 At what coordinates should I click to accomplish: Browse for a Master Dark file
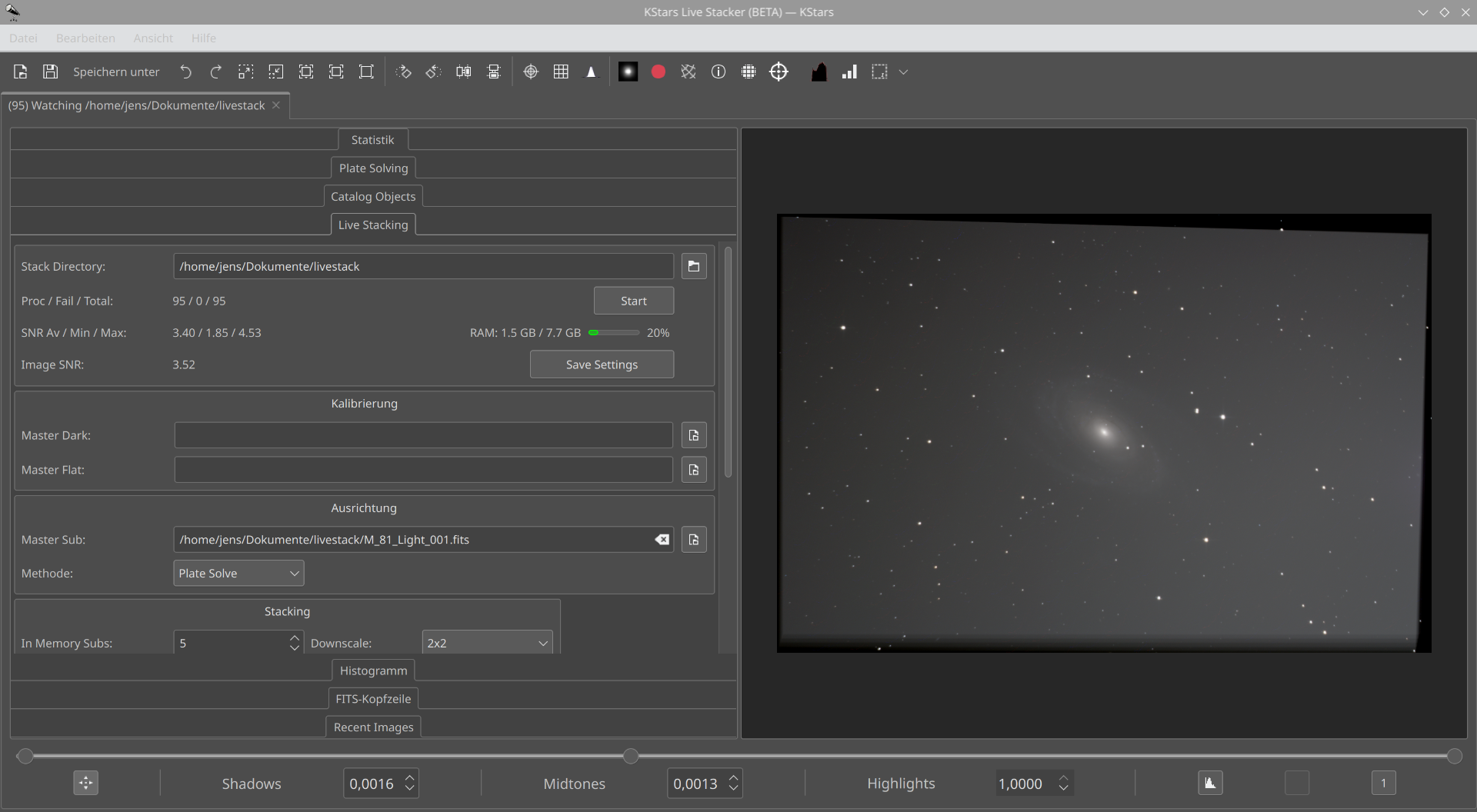pyautogui.click(x=694, y=435)
